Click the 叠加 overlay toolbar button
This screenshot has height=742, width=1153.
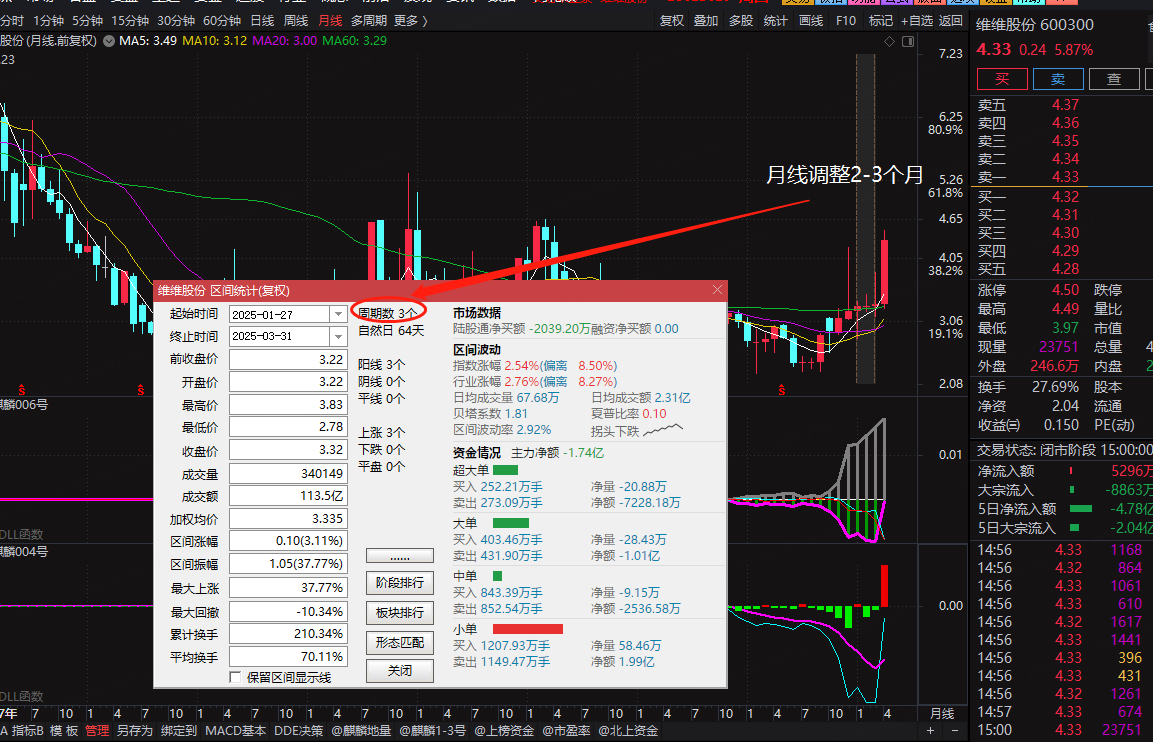pyautogui.click(x=706, y=21)
